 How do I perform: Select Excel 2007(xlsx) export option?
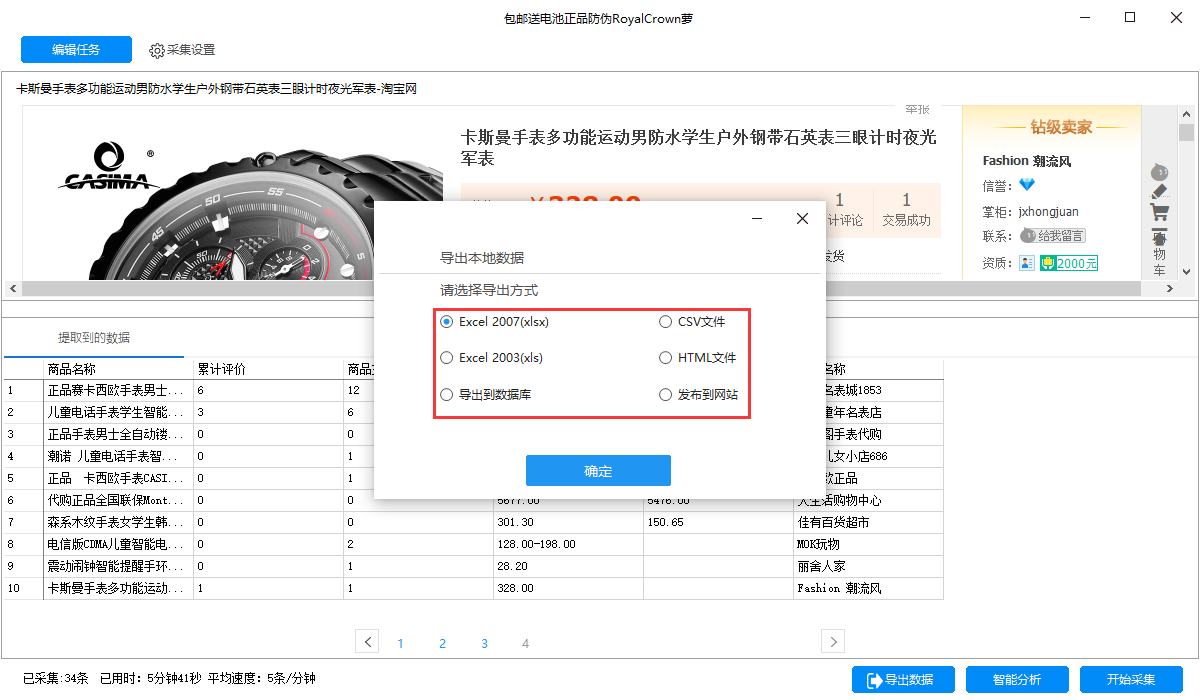495,322
